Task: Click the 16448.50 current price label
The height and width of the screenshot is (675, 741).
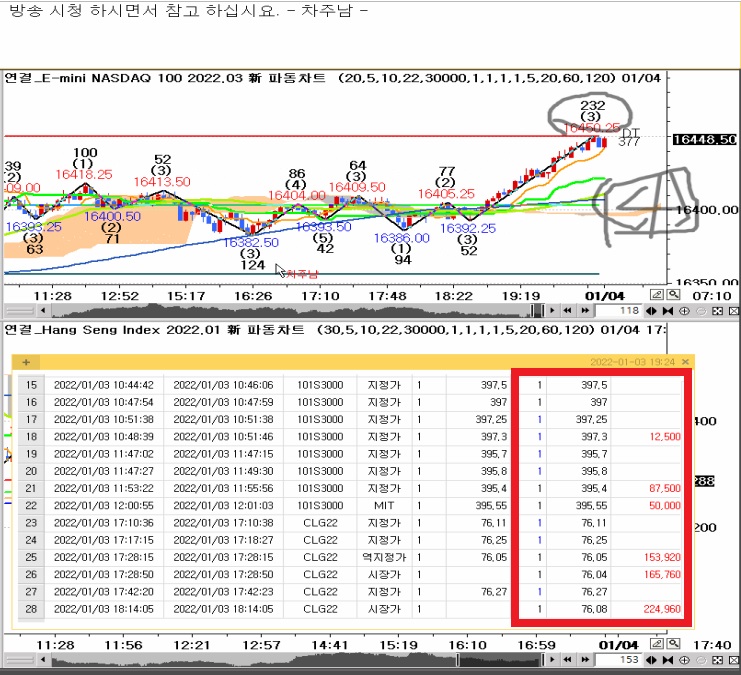Action: coord(706,140)
